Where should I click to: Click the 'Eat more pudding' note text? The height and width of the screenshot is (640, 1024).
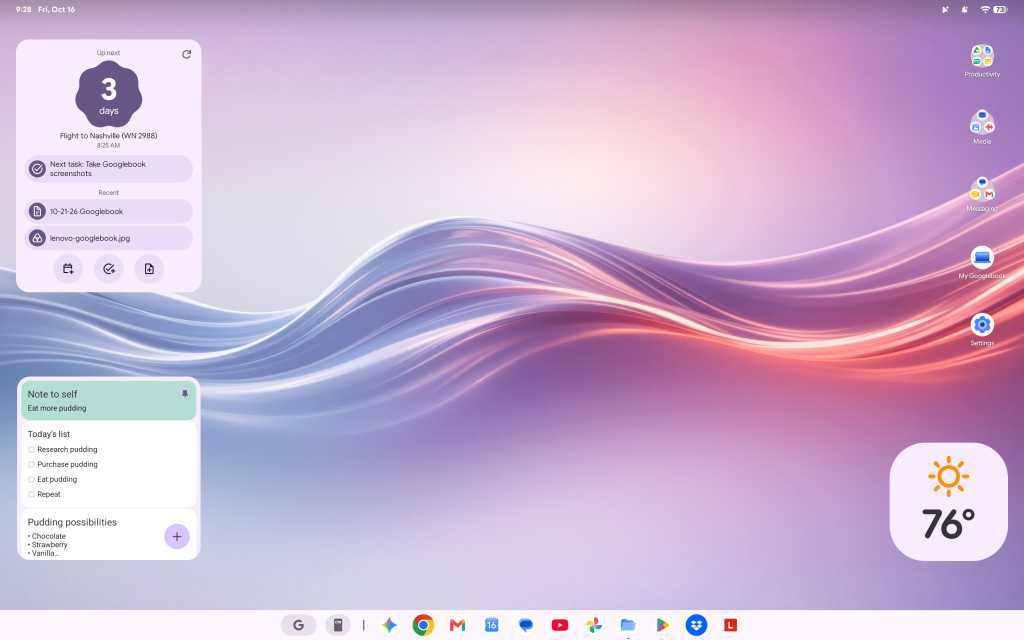pyautogui.click(x=57, y=408)
